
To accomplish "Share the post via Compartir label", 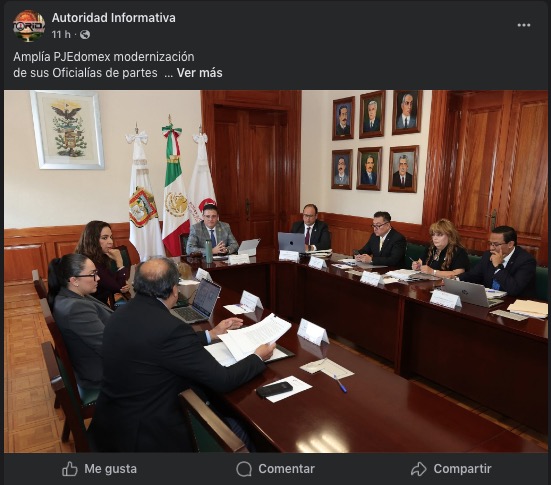I will coord(462,469).
